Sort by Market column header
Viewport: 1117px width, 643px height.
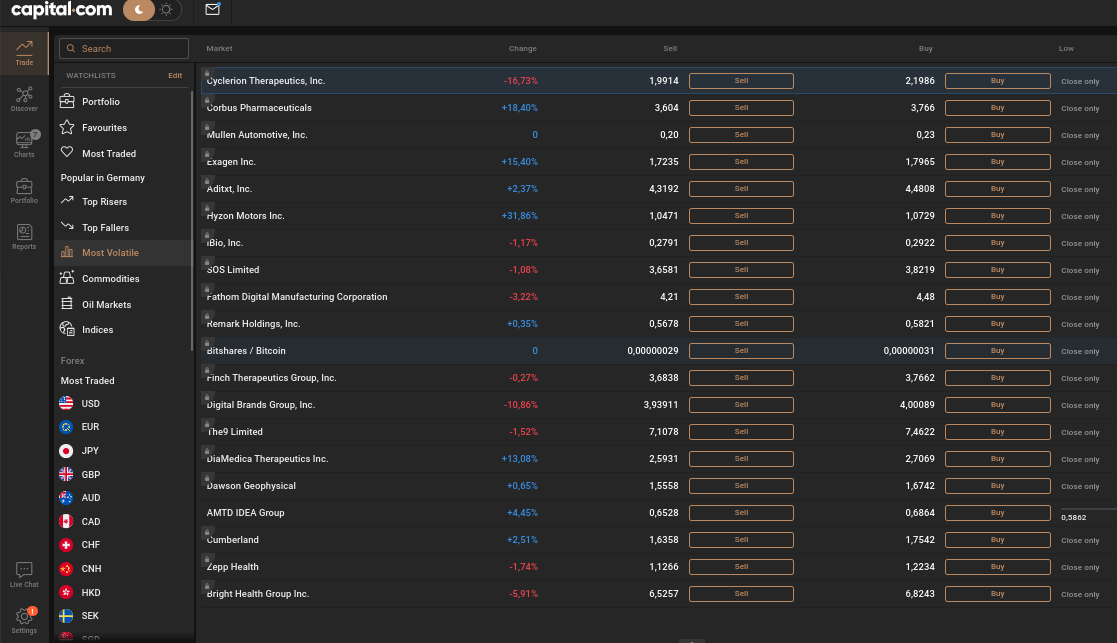click(219, 48)
